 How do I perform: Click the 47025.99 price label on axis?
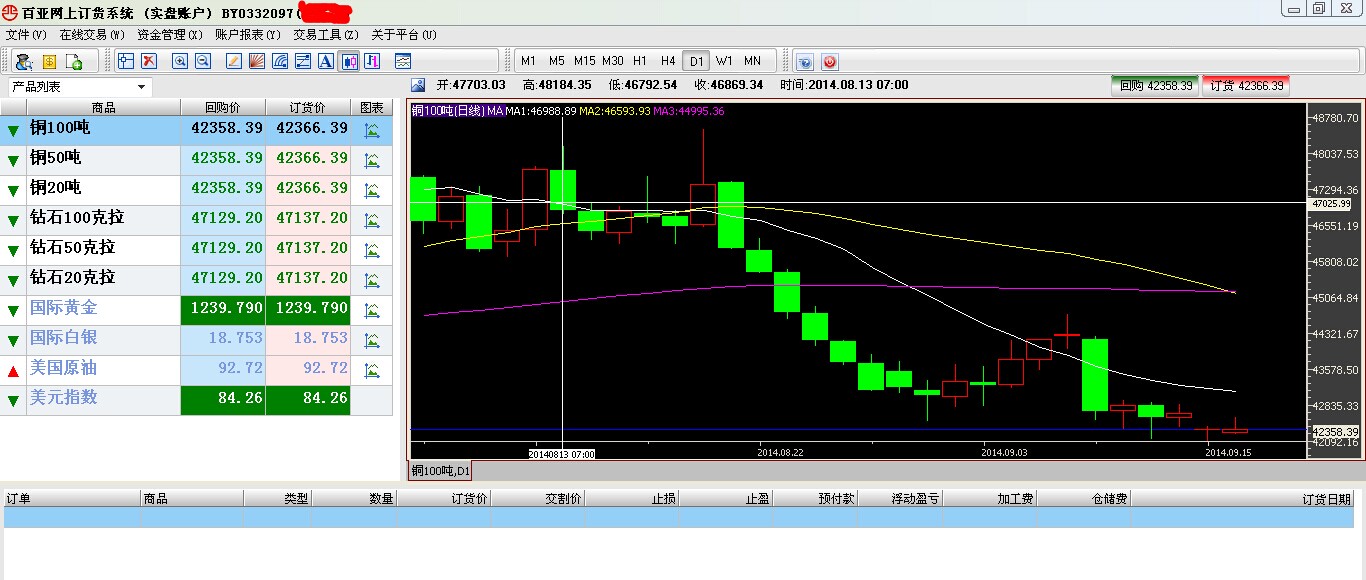(x=1331, y=203)
